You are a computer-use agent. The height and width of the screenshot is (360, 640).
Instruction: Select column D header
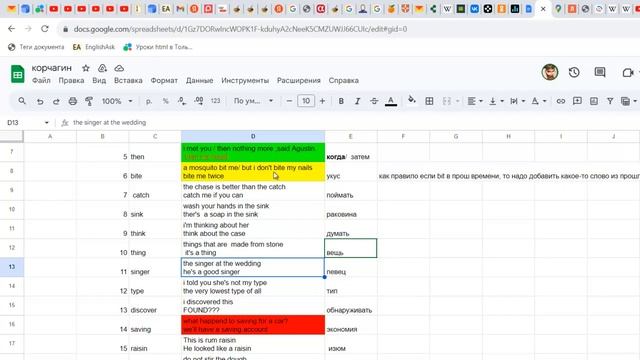click(253, 136)
